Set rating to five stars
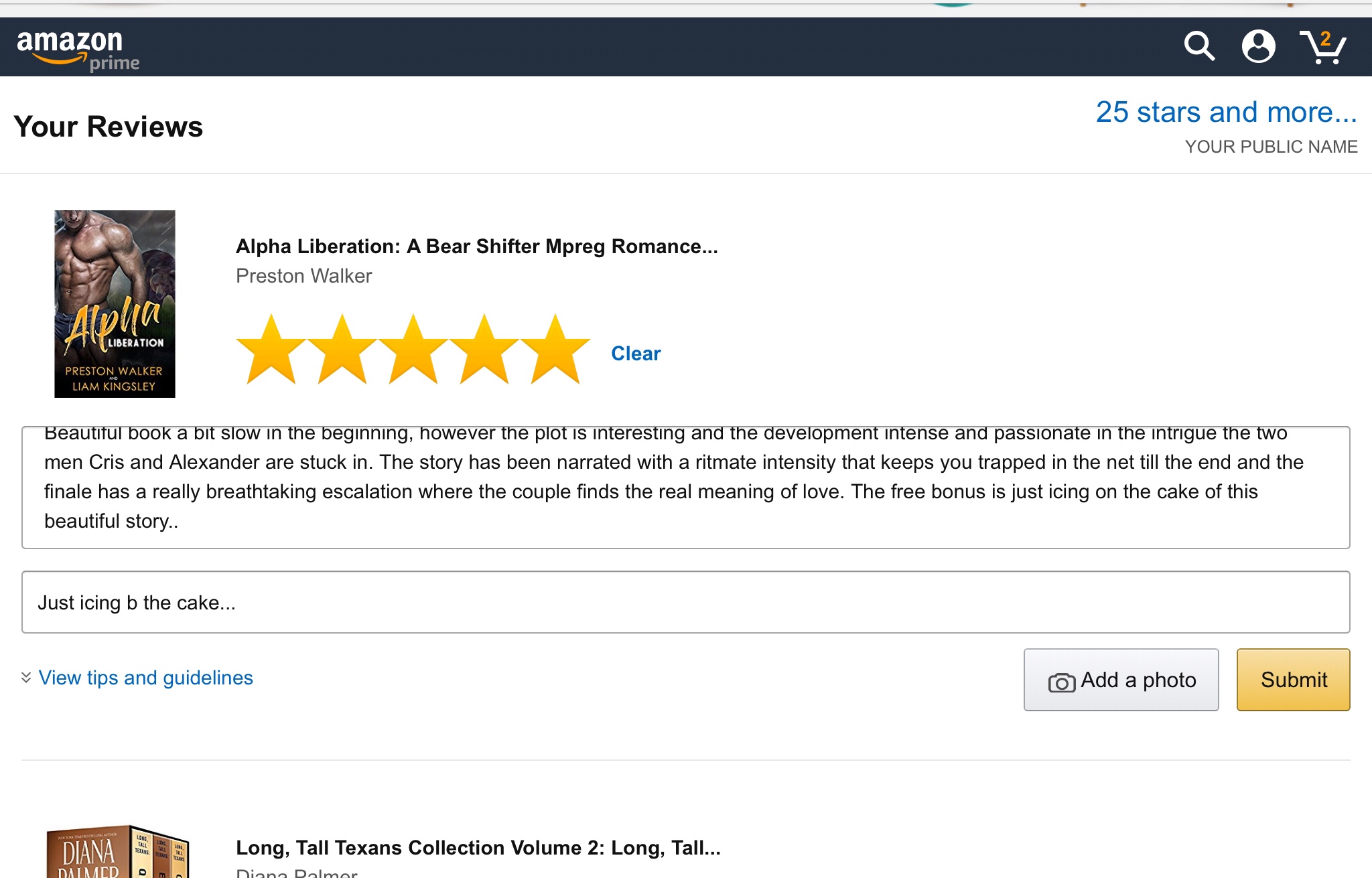The image size is (1372, 878). (x=555, y=350)
